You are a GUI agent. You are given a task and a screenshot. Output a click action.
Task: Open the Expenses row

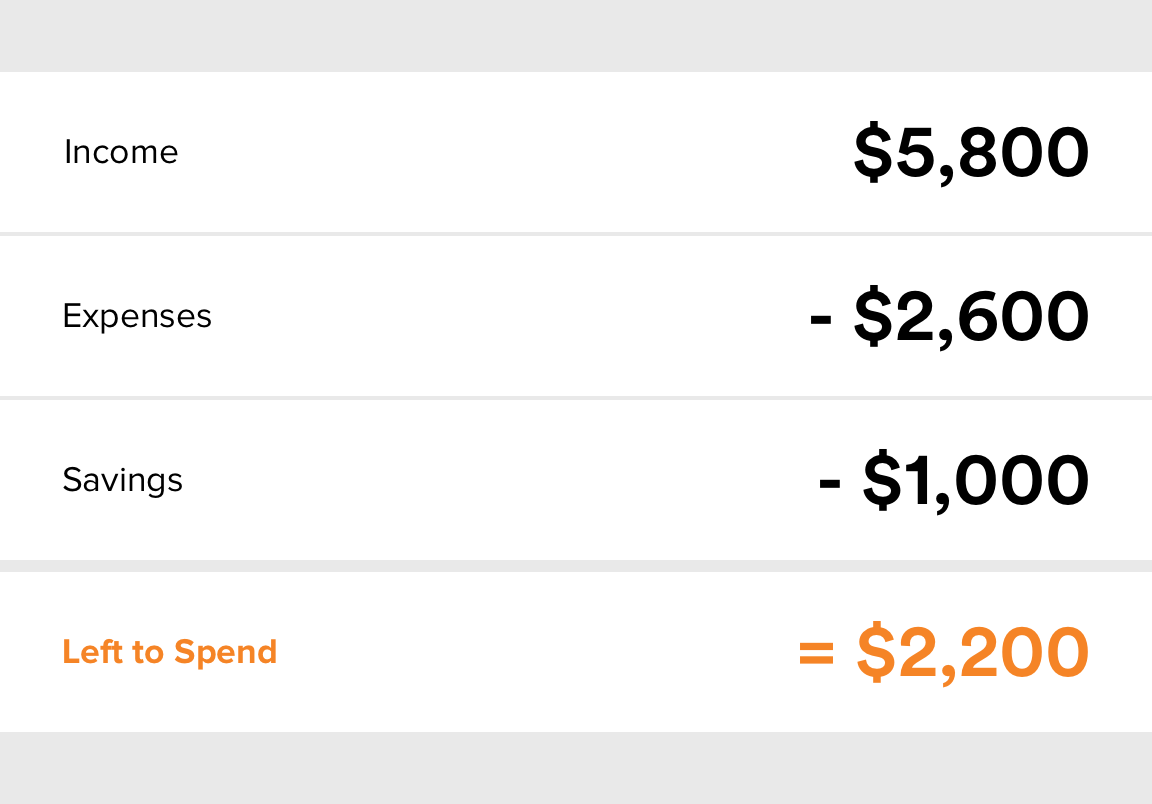tap(576, 316)
